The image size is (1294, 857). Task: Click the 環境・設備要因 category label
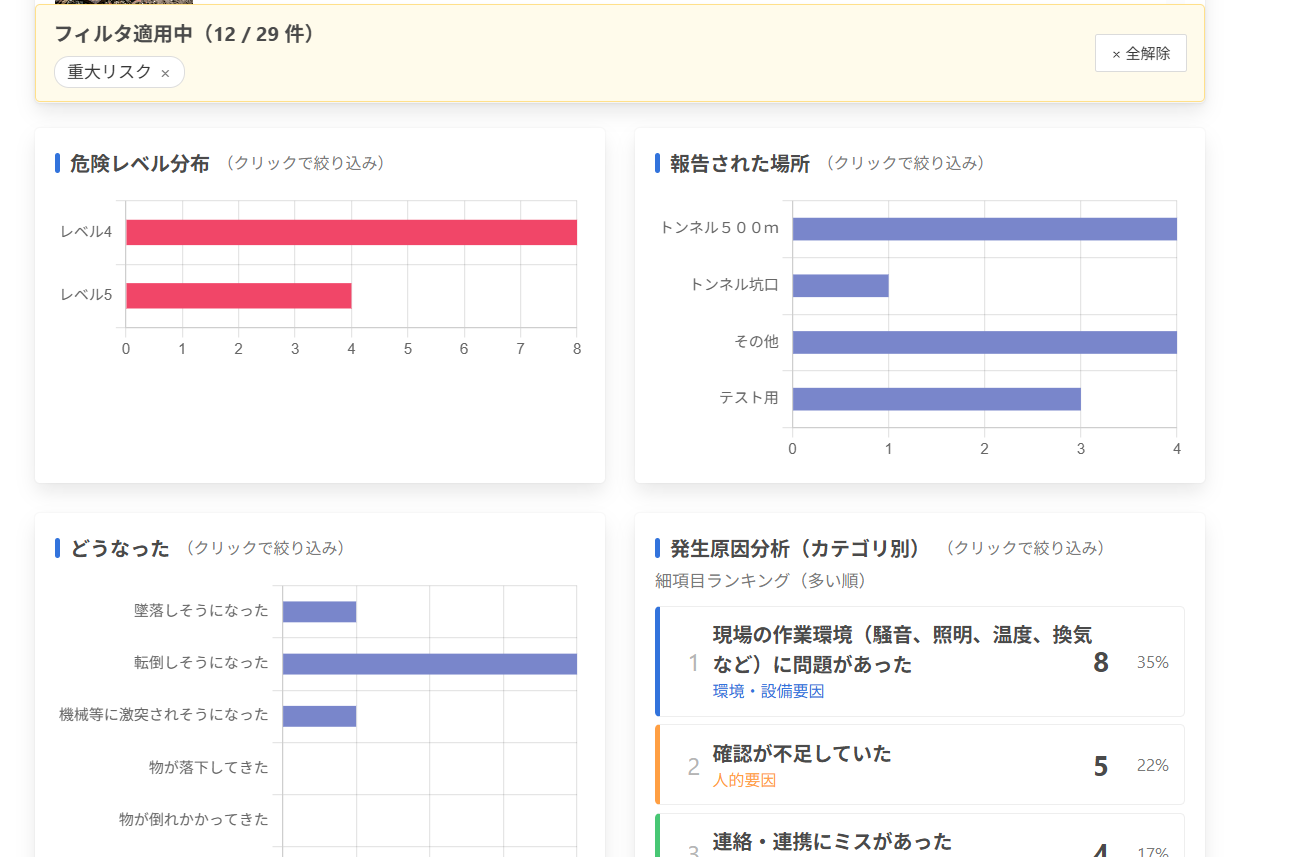[768, 691]
